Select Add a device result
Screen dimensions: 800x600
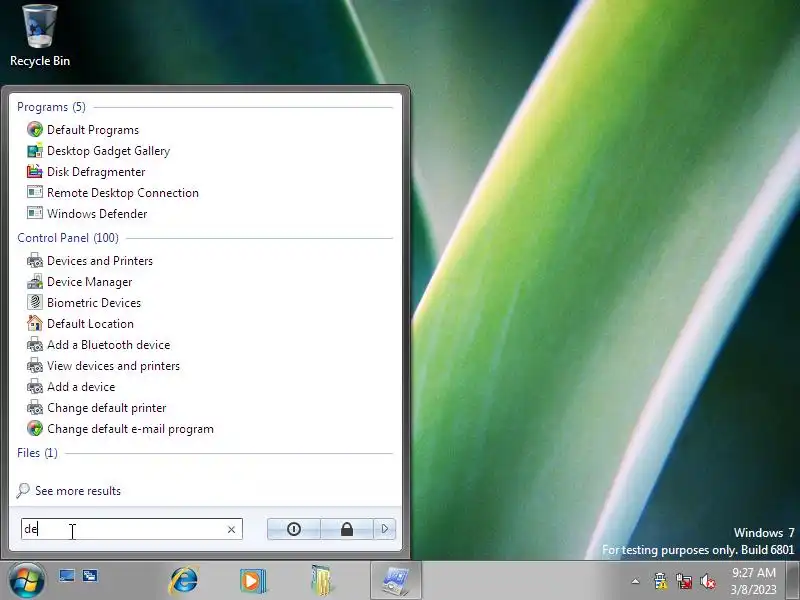click(81, 386)
